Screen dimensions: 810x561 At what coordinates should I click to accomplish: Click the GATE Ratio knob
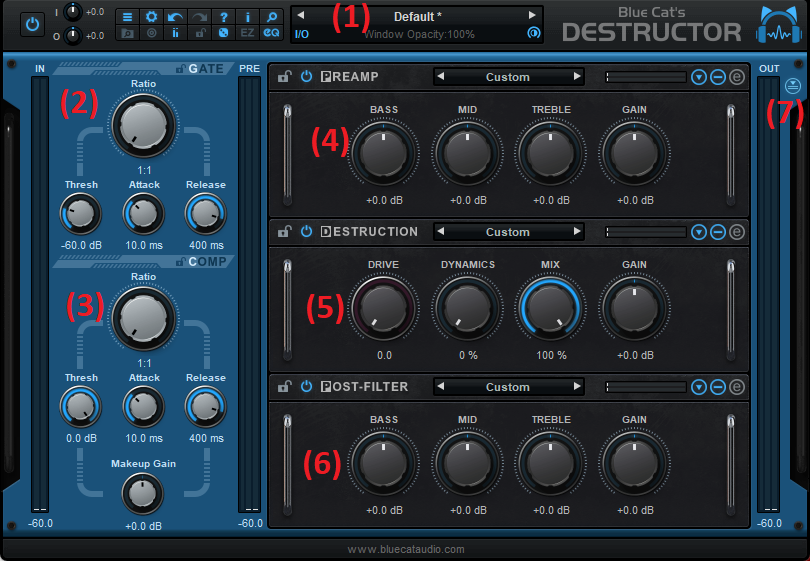(x=144, y=126)
